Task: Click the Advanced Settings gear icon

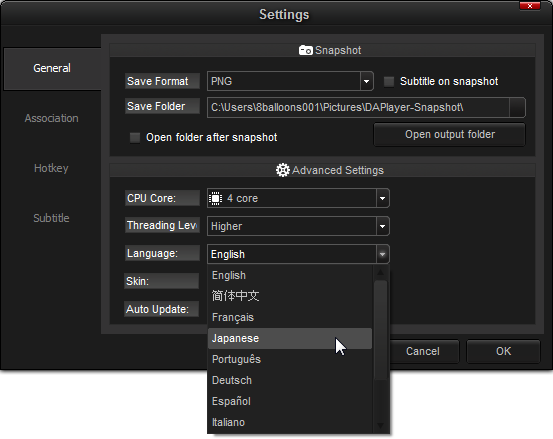Action: (282, 170)
